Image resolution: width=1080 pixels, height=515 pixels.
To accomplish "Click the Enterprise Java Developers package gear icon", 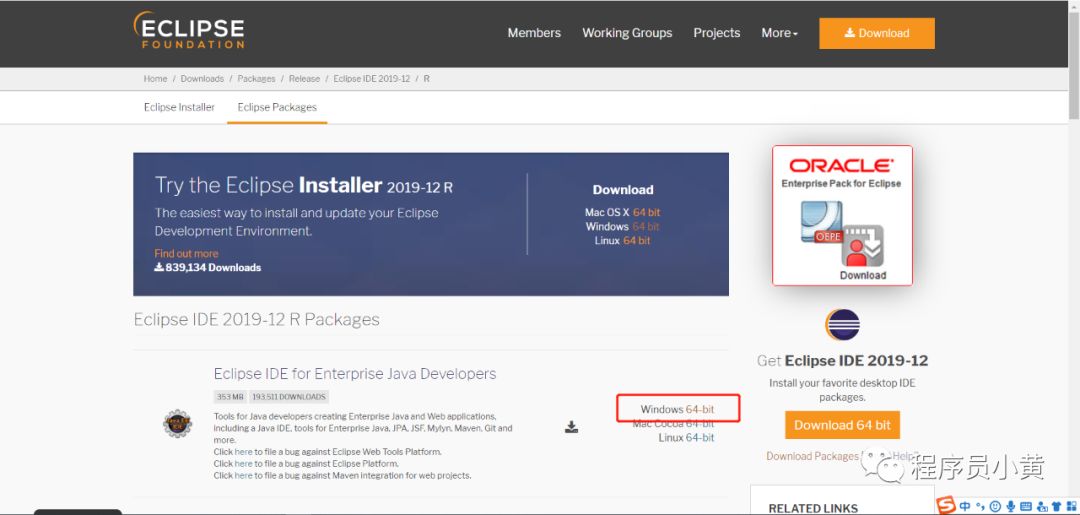I will pyautogui.click(x=177, y=423).
